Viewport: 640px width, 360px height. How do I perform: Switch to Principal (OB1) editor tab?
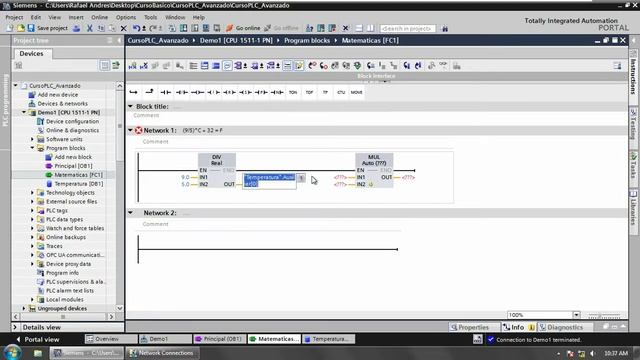pyautogui.click(x=220, y=339)
